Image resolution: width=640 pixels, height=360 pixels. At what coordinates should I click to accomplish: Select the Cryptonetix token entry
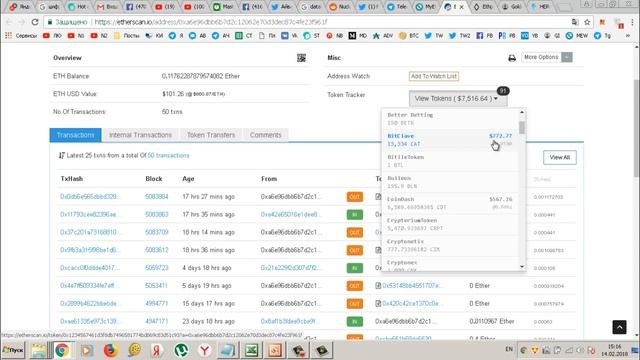click(450, 245)
